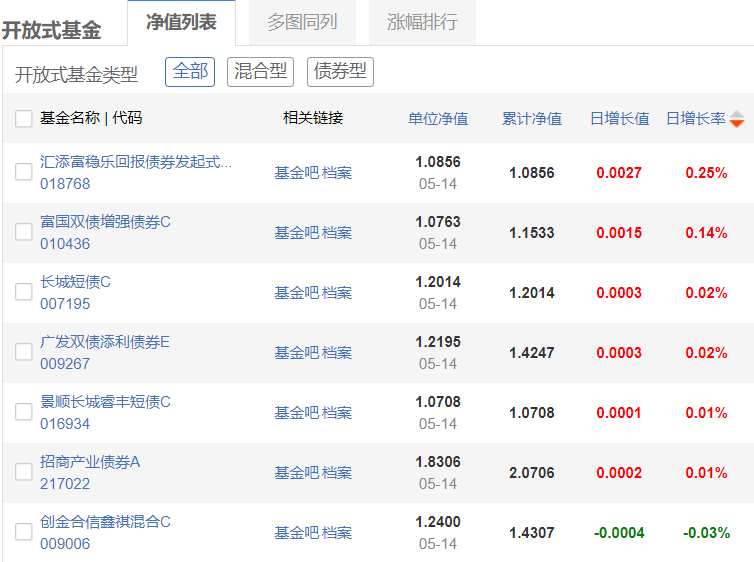Tick the checkbox for 广发双债添利债券E

[24, 352]
